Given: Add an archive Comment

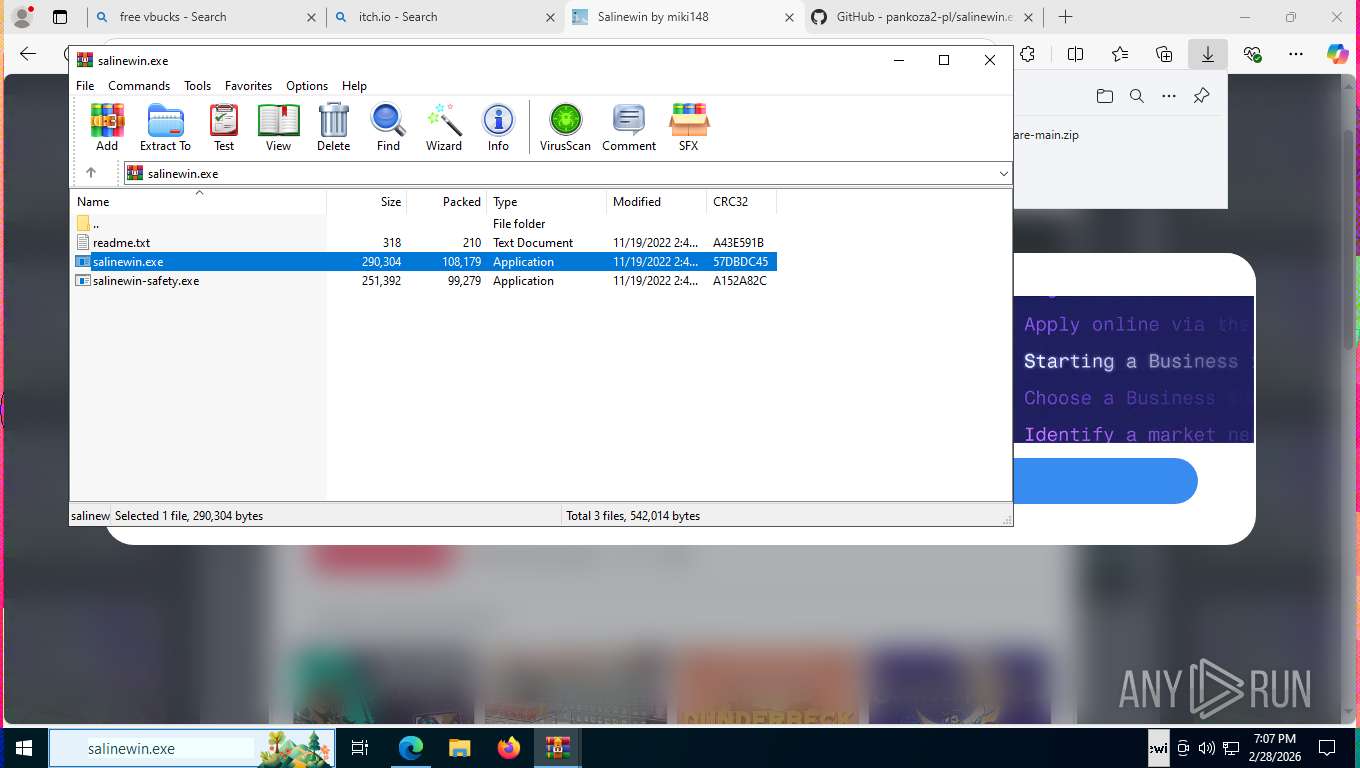Looking at the screenshot, I should [629, 127].
